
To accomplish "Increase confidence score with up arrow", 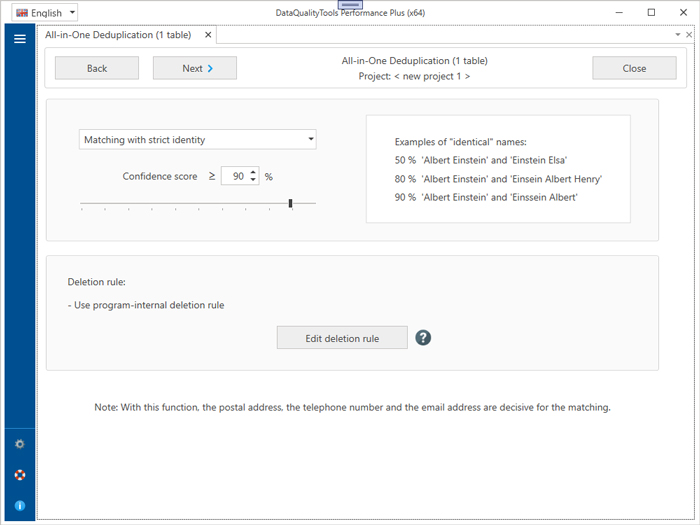I will click(x=253, y=172).
